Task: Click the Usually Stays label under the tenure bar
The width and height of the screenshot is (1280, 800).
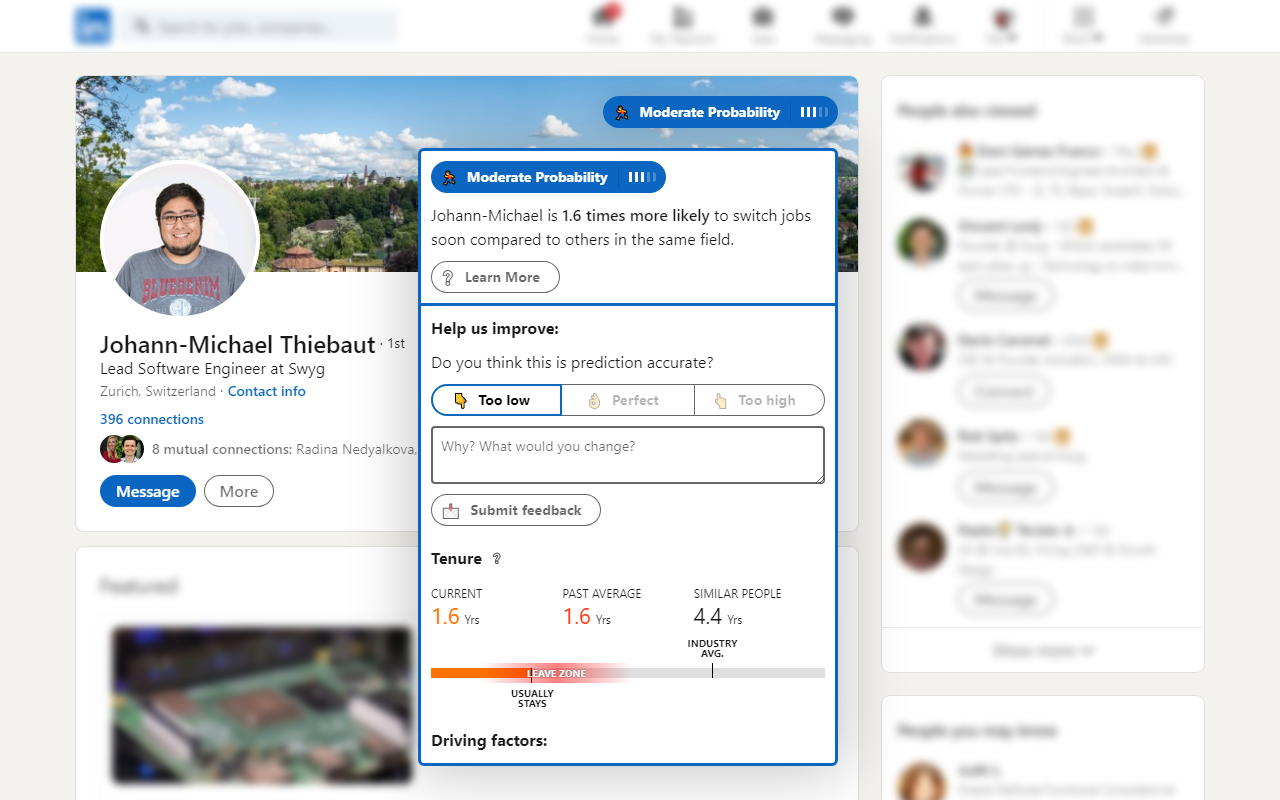Action: (532, 698)
